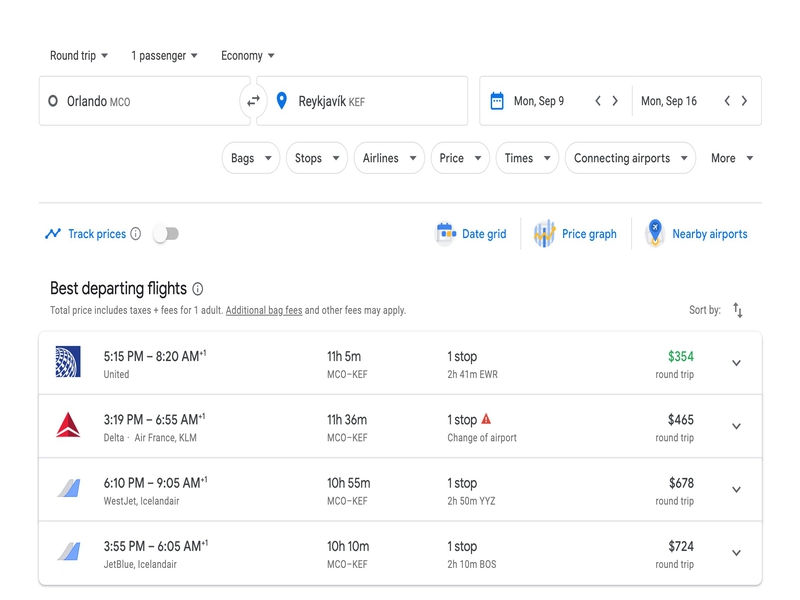Open the Economy class dropdown

click(x=247, y=55)
